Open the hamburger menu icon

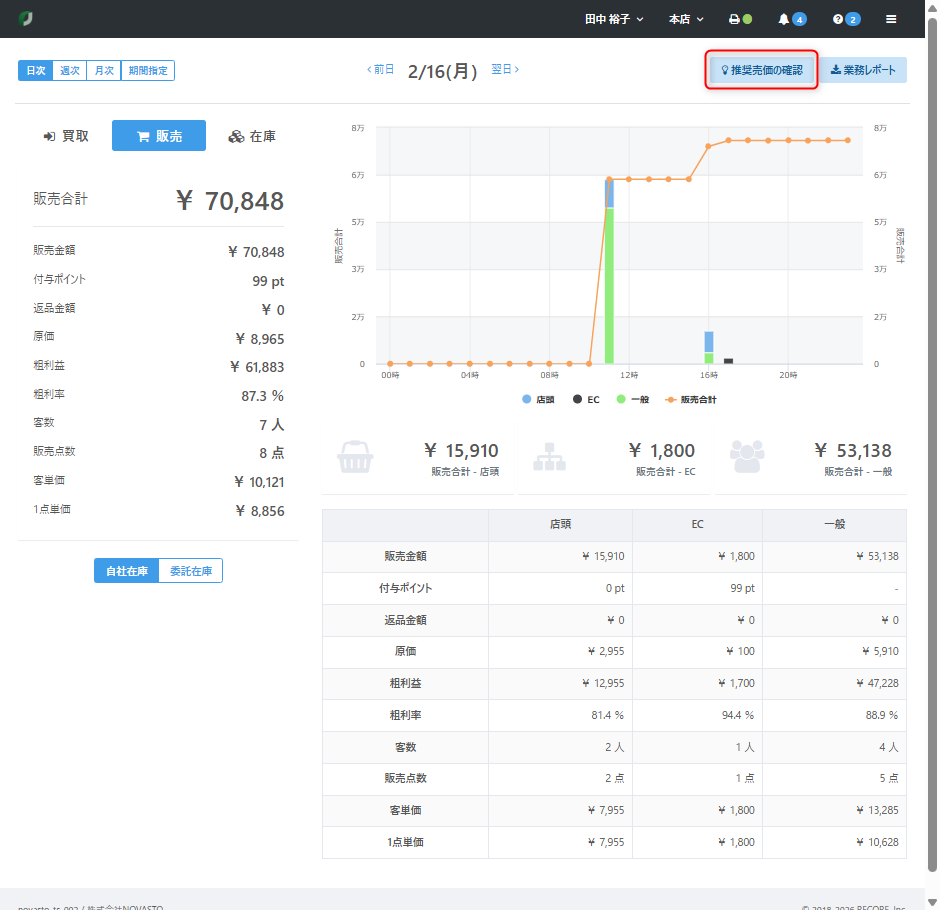point(891,19)
